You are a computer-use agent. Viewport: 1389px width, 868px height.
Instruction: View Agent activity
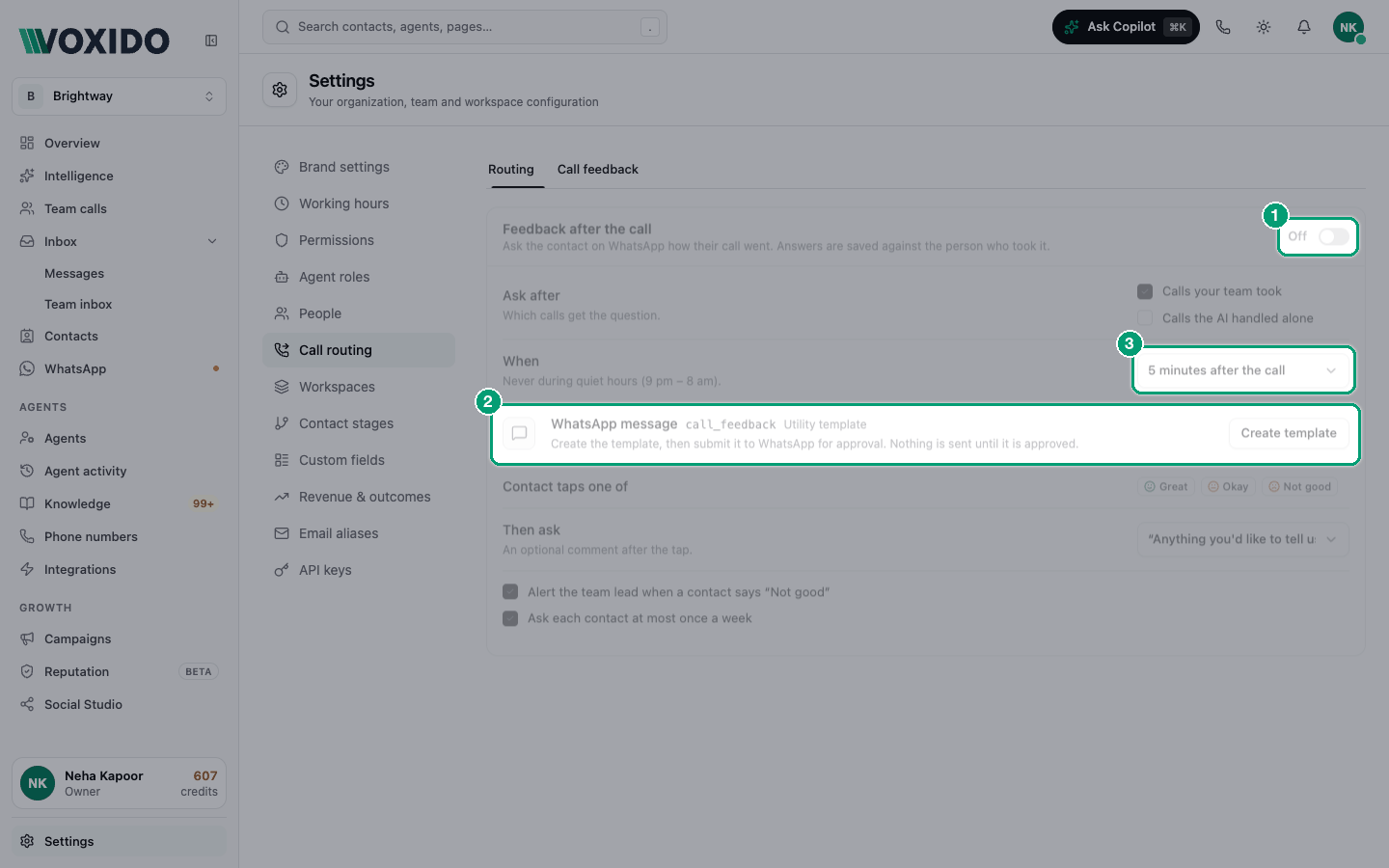(120, 471)
